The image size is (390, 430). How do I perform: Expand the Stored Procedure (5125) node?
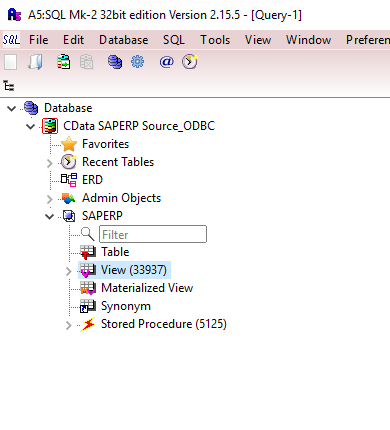pos(69,325)
